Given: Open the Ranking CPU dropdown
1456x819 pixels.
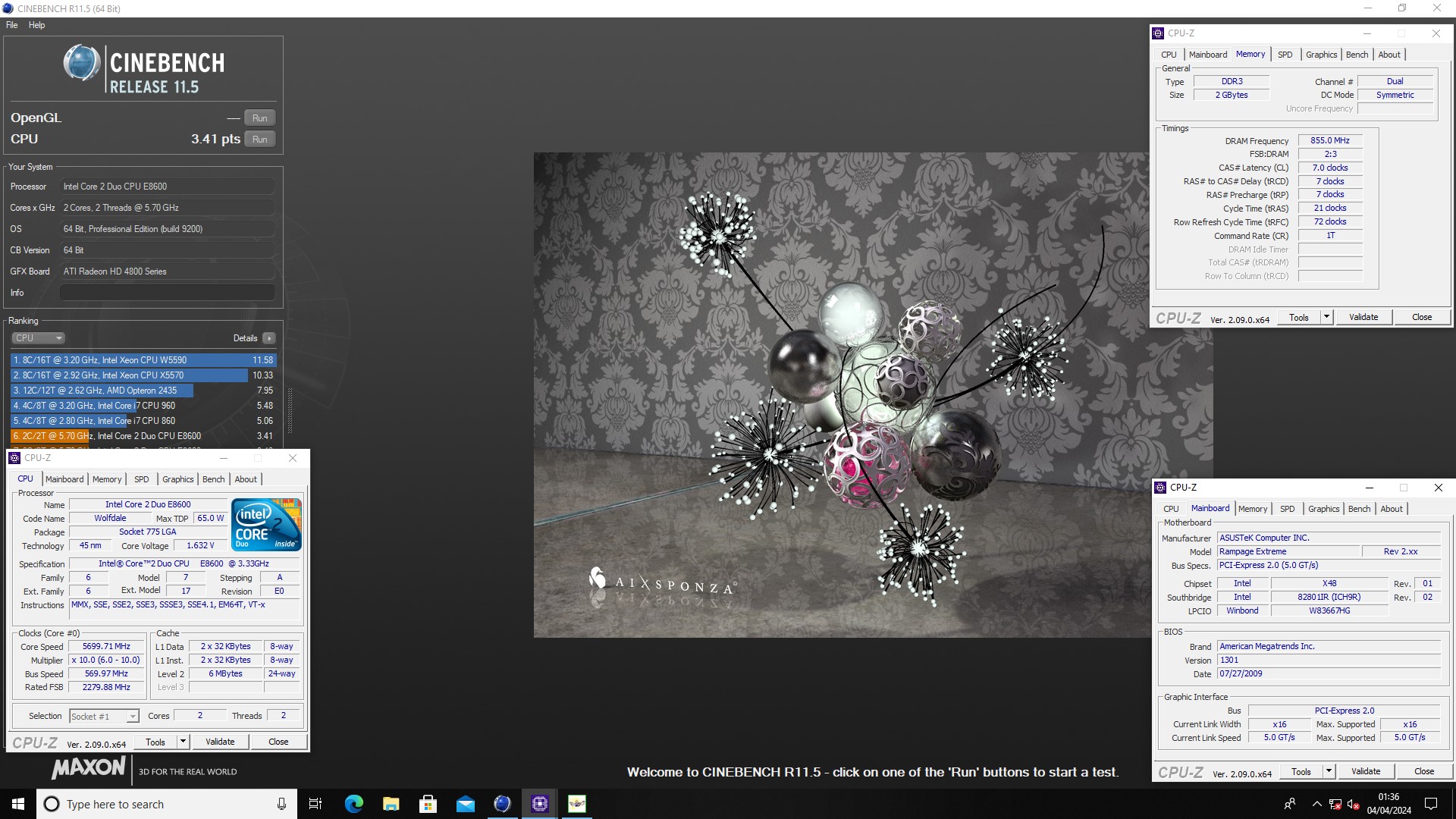Looking at the screenshot, I should click(38, 338).
